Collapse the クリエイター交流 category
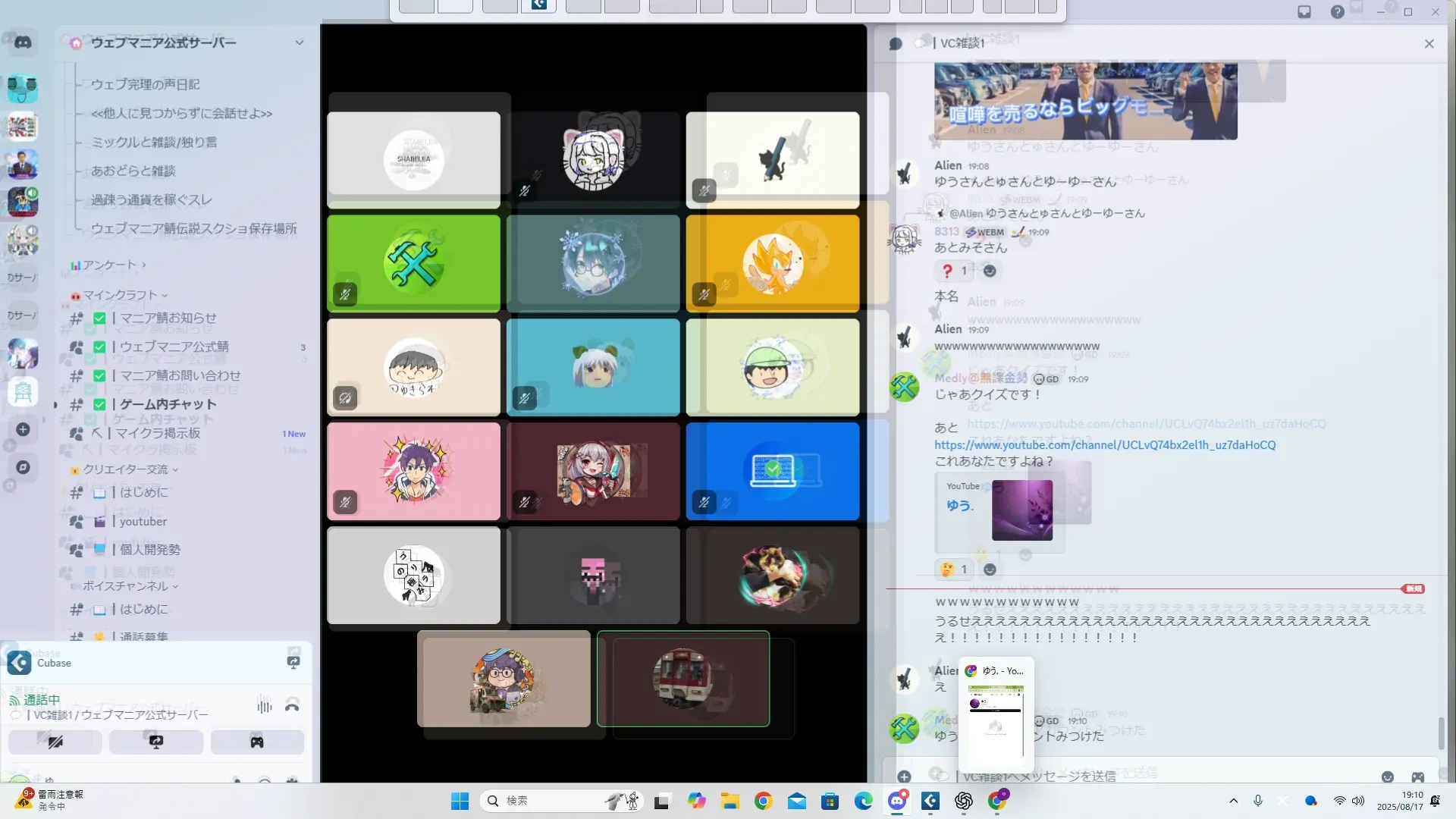 pyautogui.click(x=125, y=469)
